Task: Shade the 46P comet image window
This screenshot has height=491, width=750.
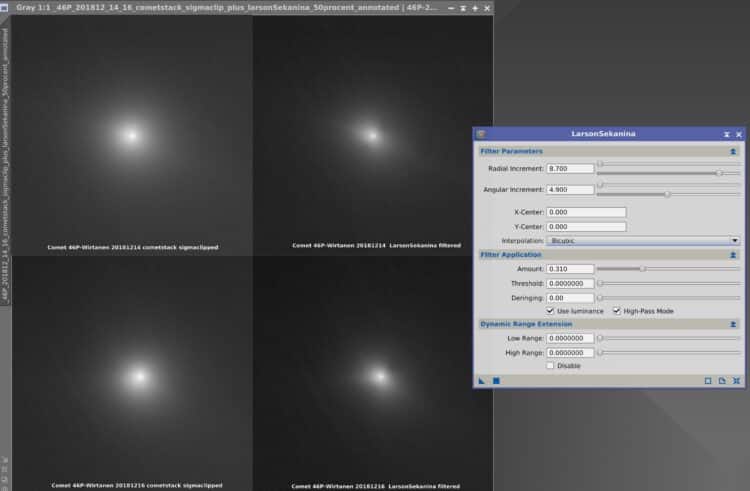Action: [463, 8]
